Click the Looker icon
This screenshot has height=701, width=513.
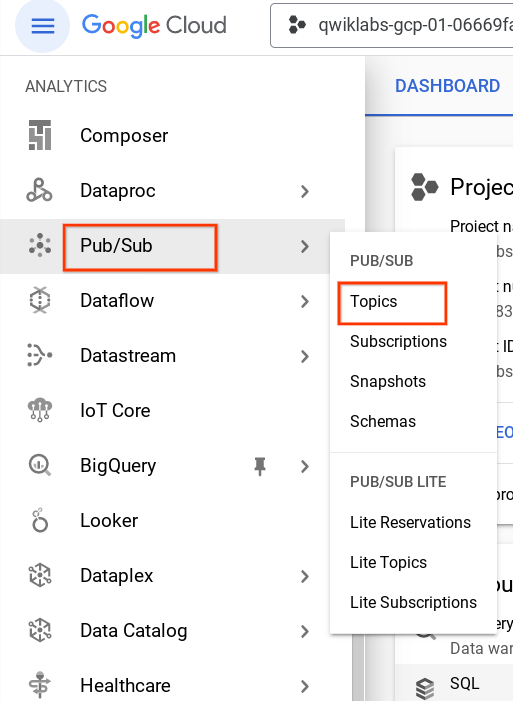pyautogui.click(x=40, y=520)
